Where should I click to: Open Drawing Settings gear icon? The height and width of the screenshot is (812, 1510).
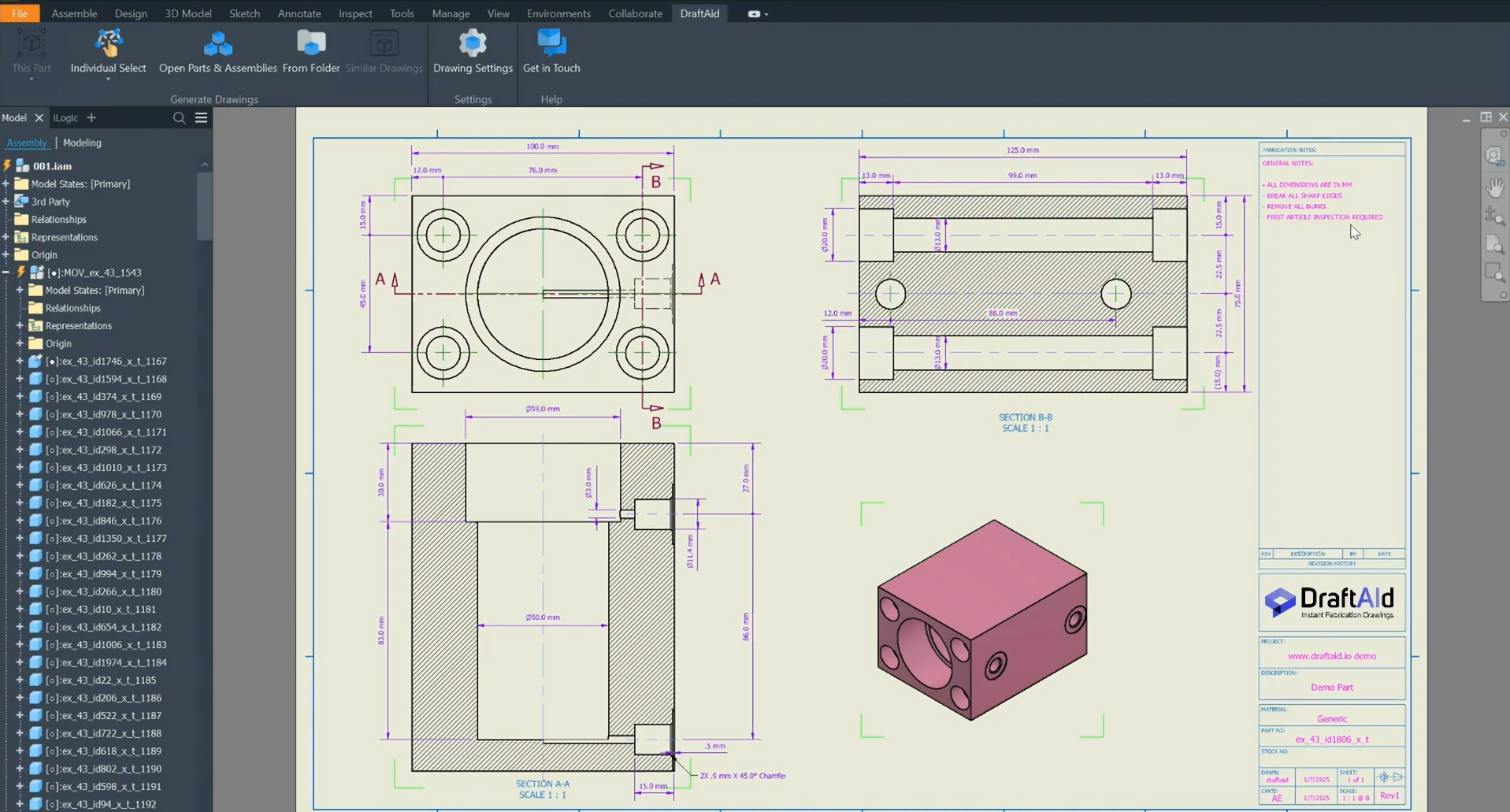473,44
